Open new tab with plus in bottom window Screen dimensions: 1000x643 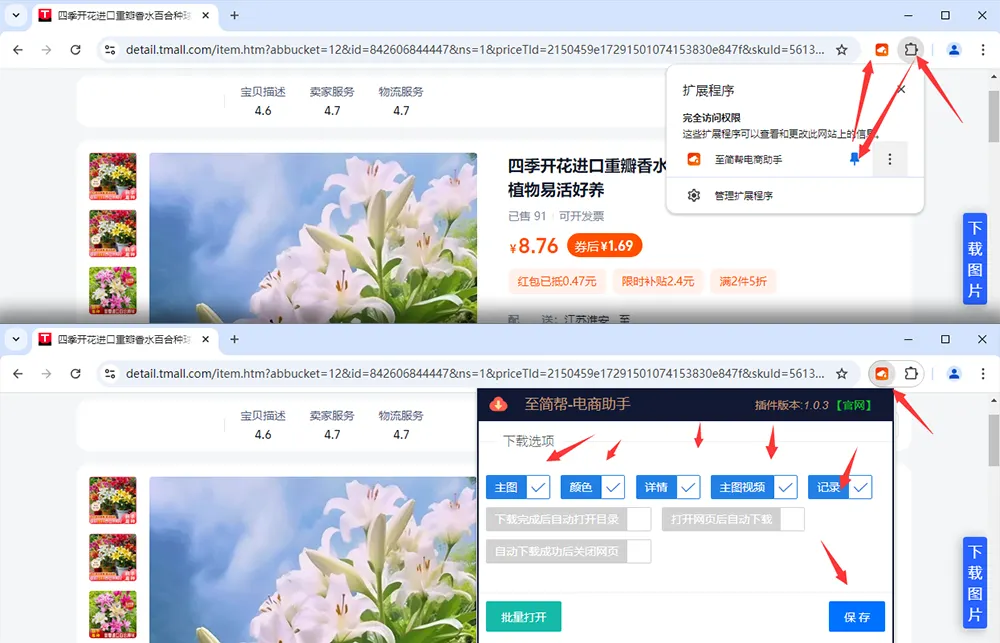(x=234, y=339)
